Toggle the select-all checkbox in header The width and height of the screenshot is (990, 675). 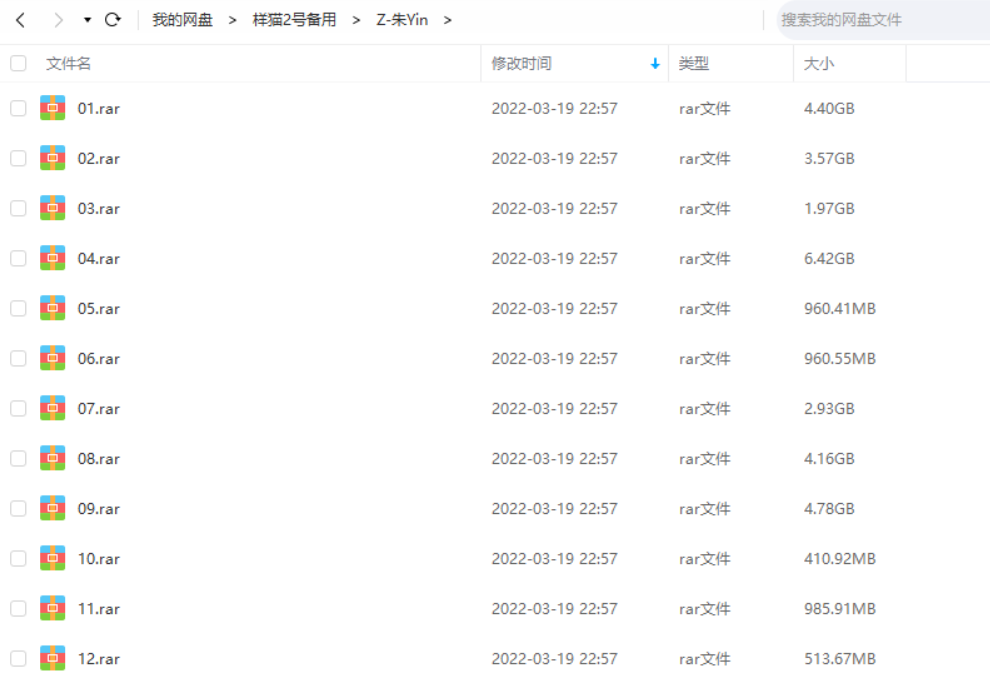click(18, 64)
